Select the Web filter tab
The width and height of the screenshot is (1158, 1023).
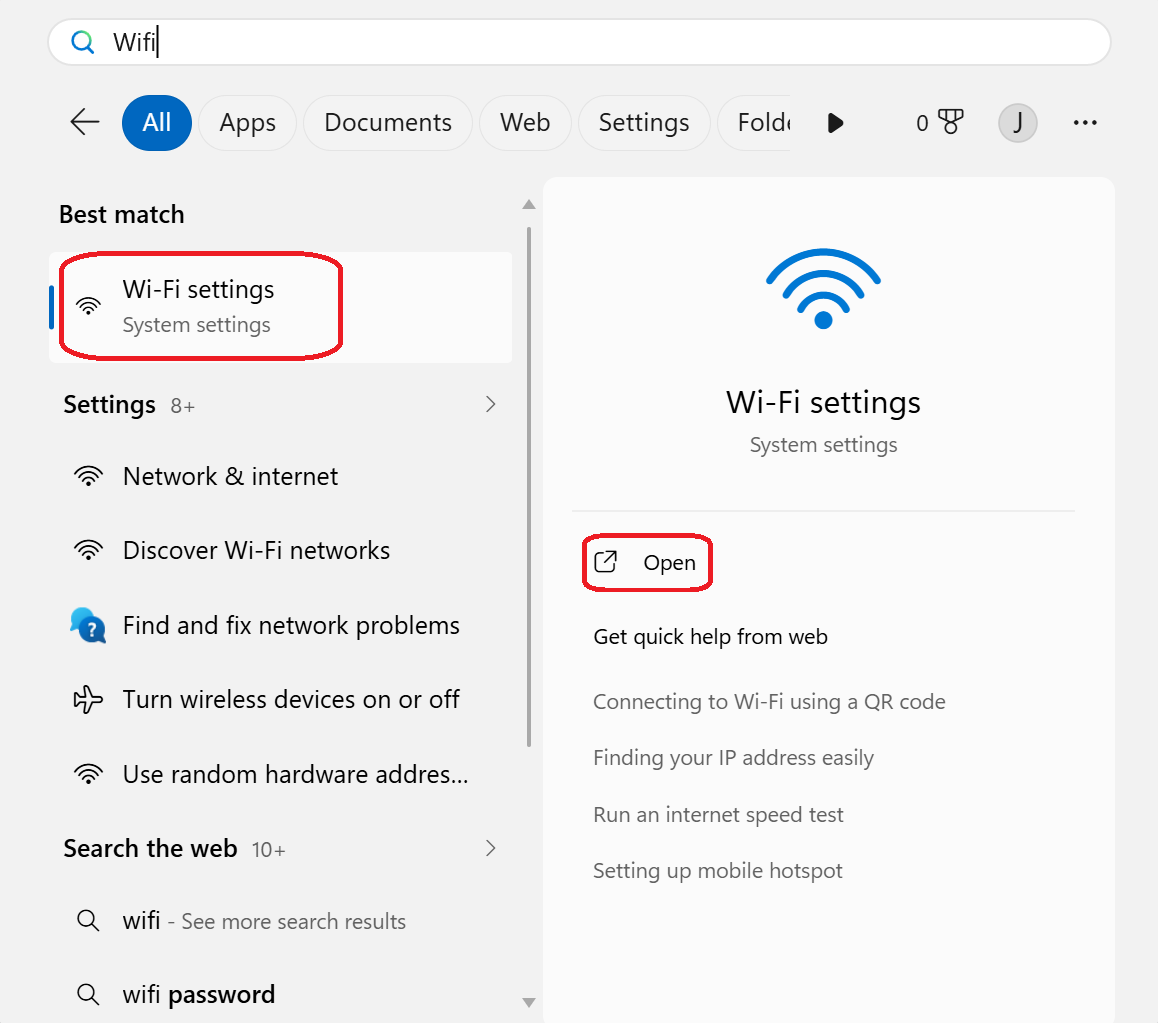(x=524, y=123)
